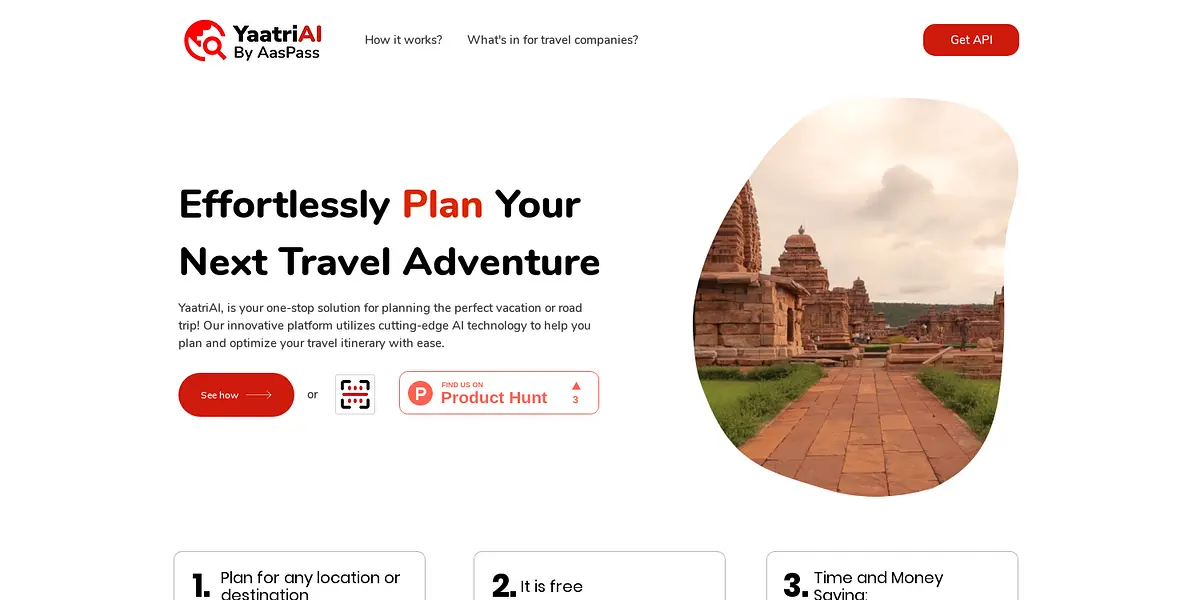Open the QR code scanner icon

coord(355,394)
